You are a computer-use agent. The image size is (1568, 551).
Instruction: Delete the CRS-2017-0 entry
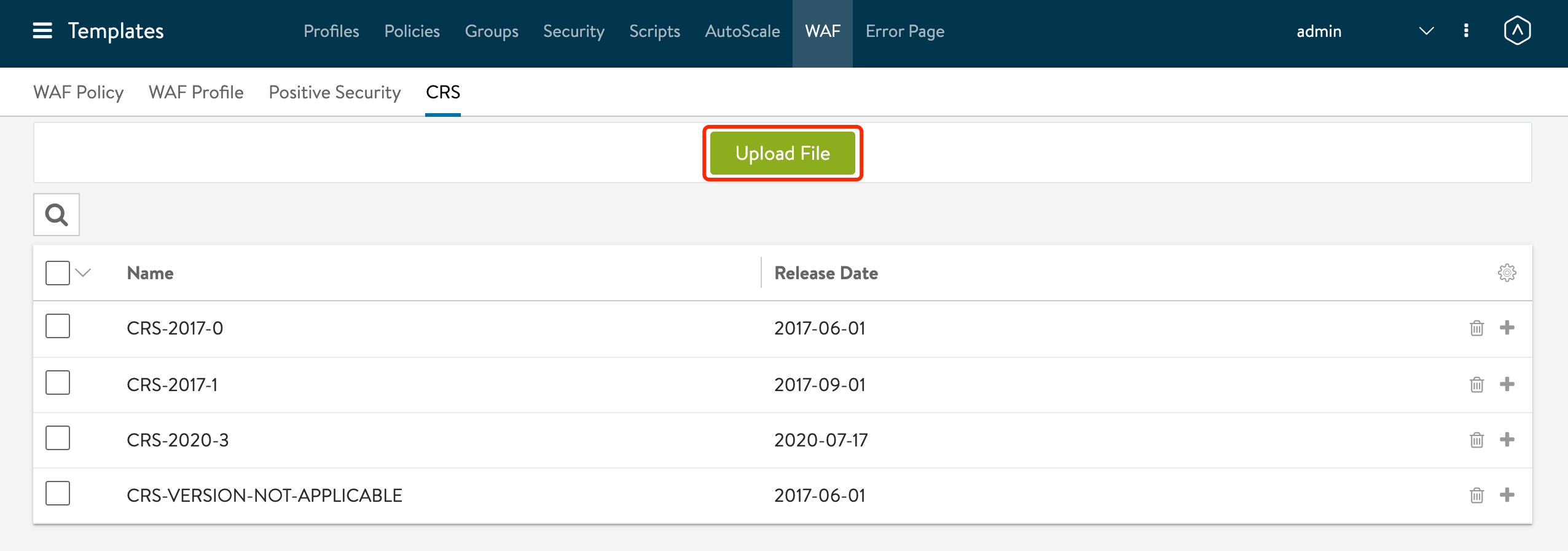[1476, 328]
